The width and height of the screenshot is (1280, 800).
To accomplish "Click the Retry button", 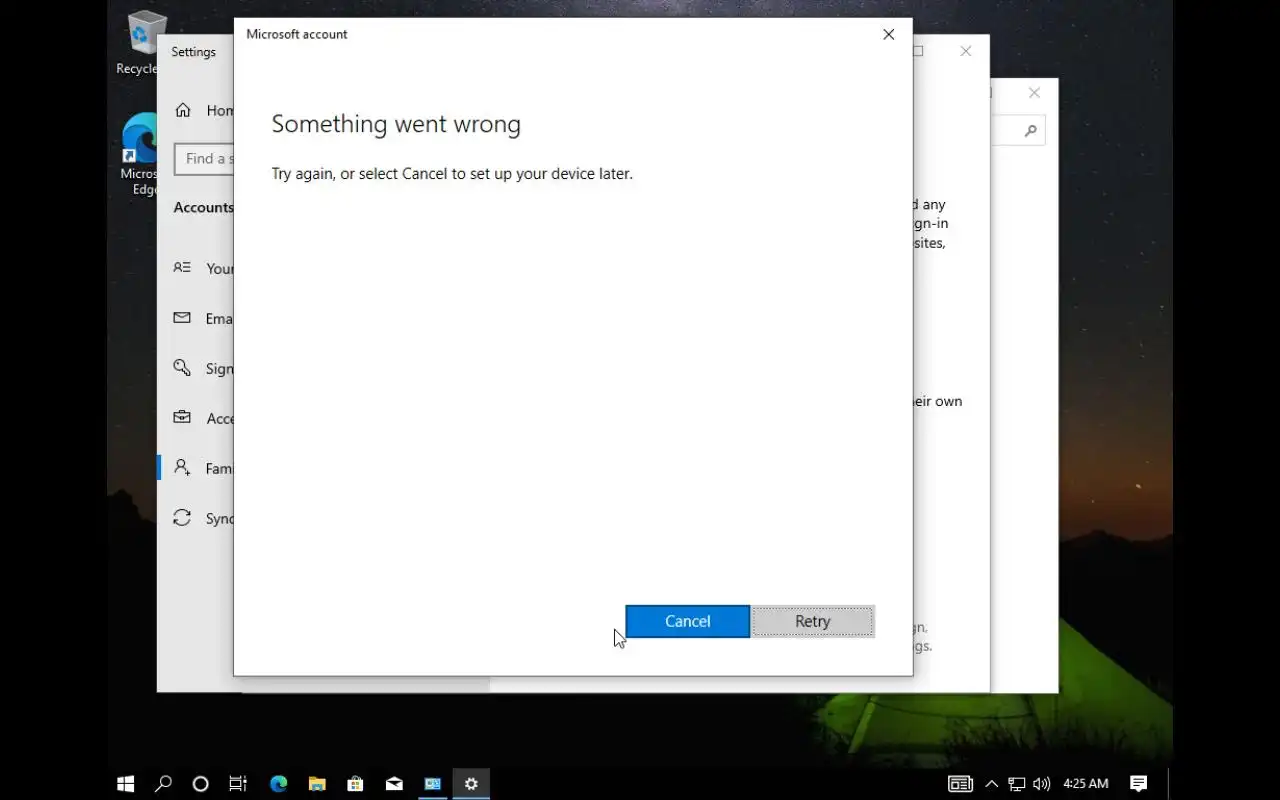I will coord(813,621).
